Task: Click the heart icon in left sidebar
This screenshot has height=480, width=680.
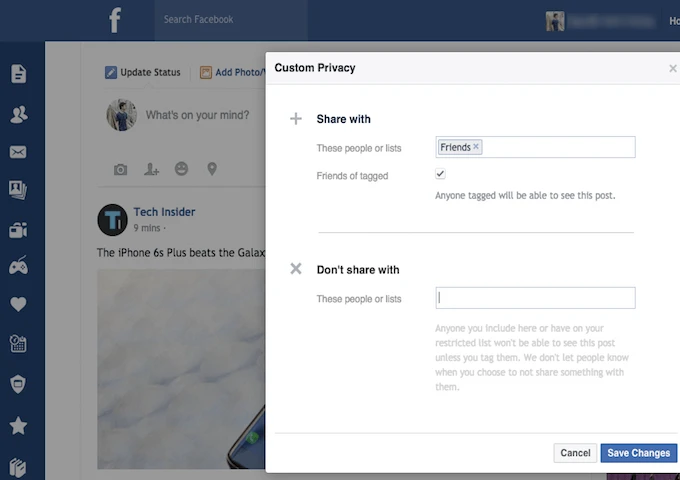Action: (18, 305)
